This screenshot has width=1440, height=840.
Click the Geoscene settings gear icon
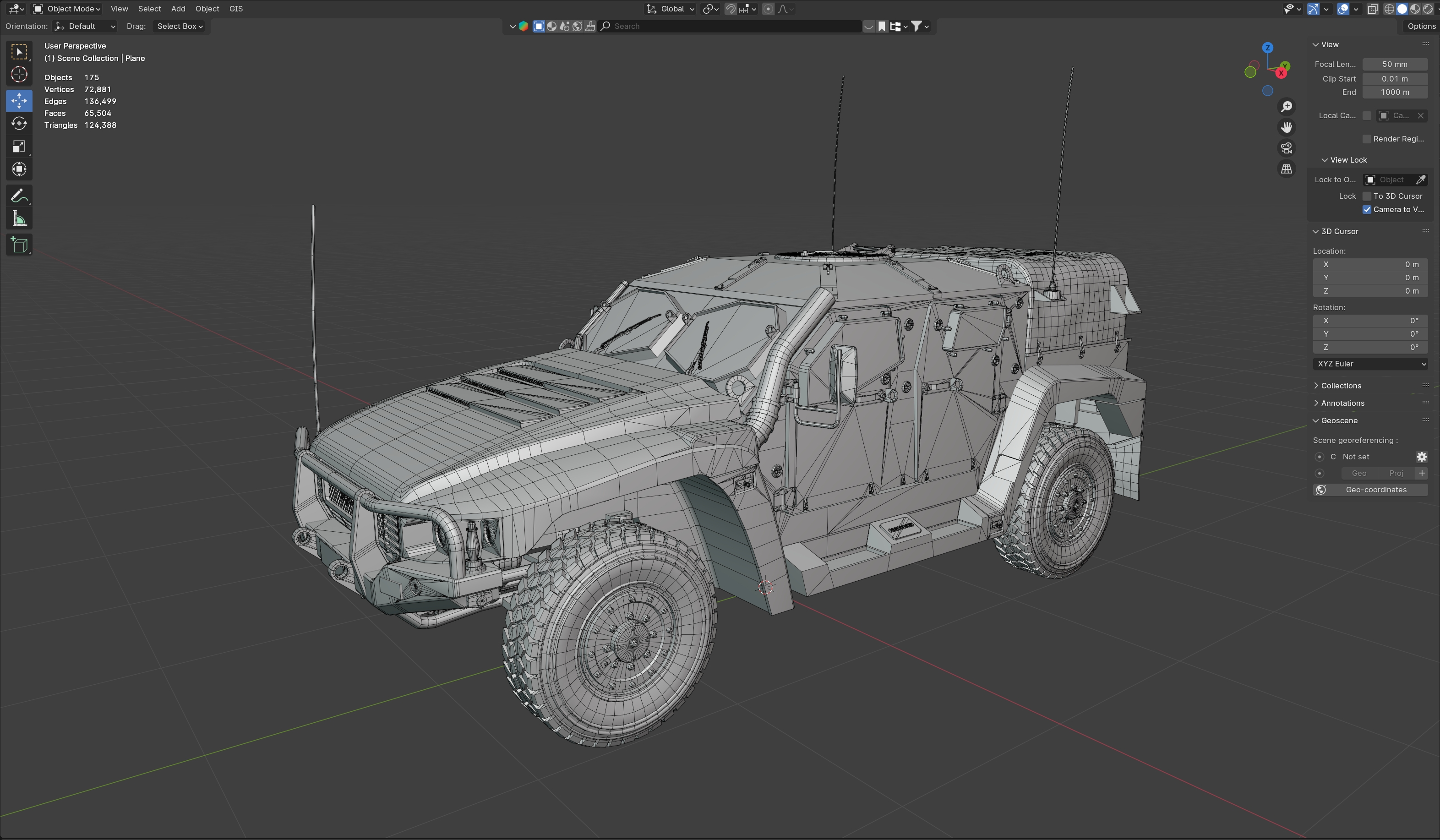point(1422,457)
